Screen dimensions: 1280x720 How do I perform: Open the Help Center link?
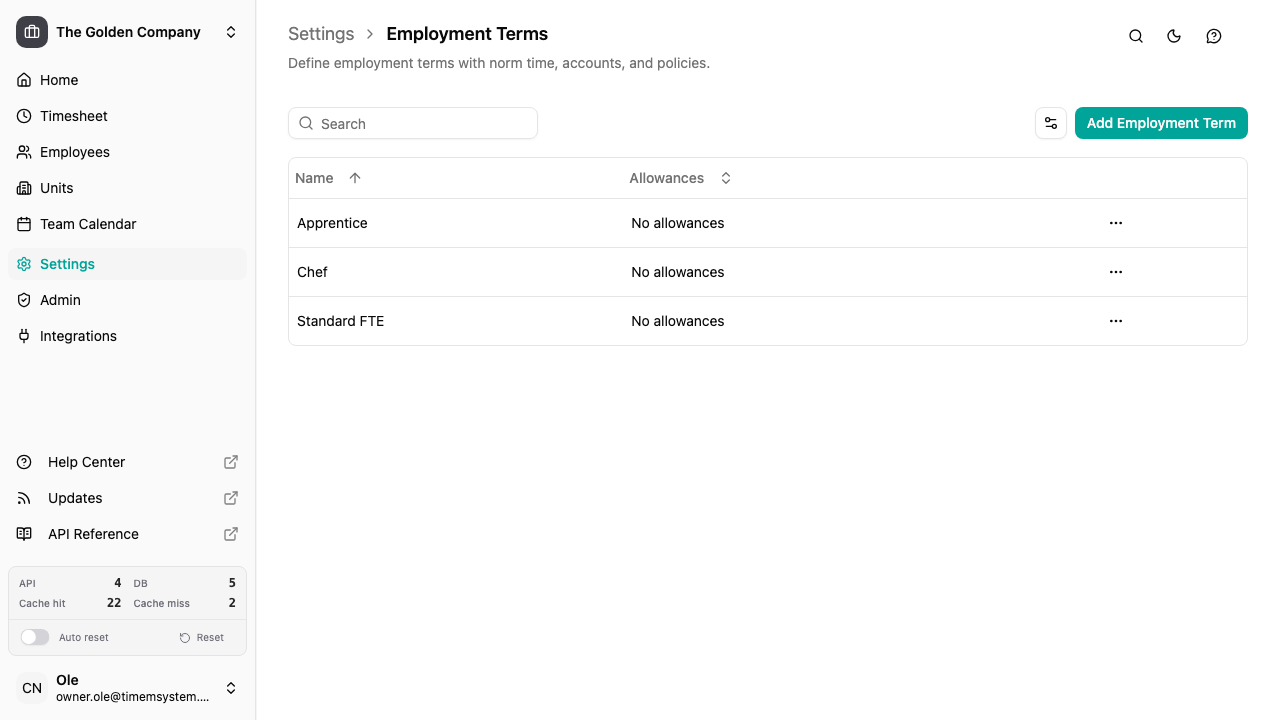click(86, 462)
